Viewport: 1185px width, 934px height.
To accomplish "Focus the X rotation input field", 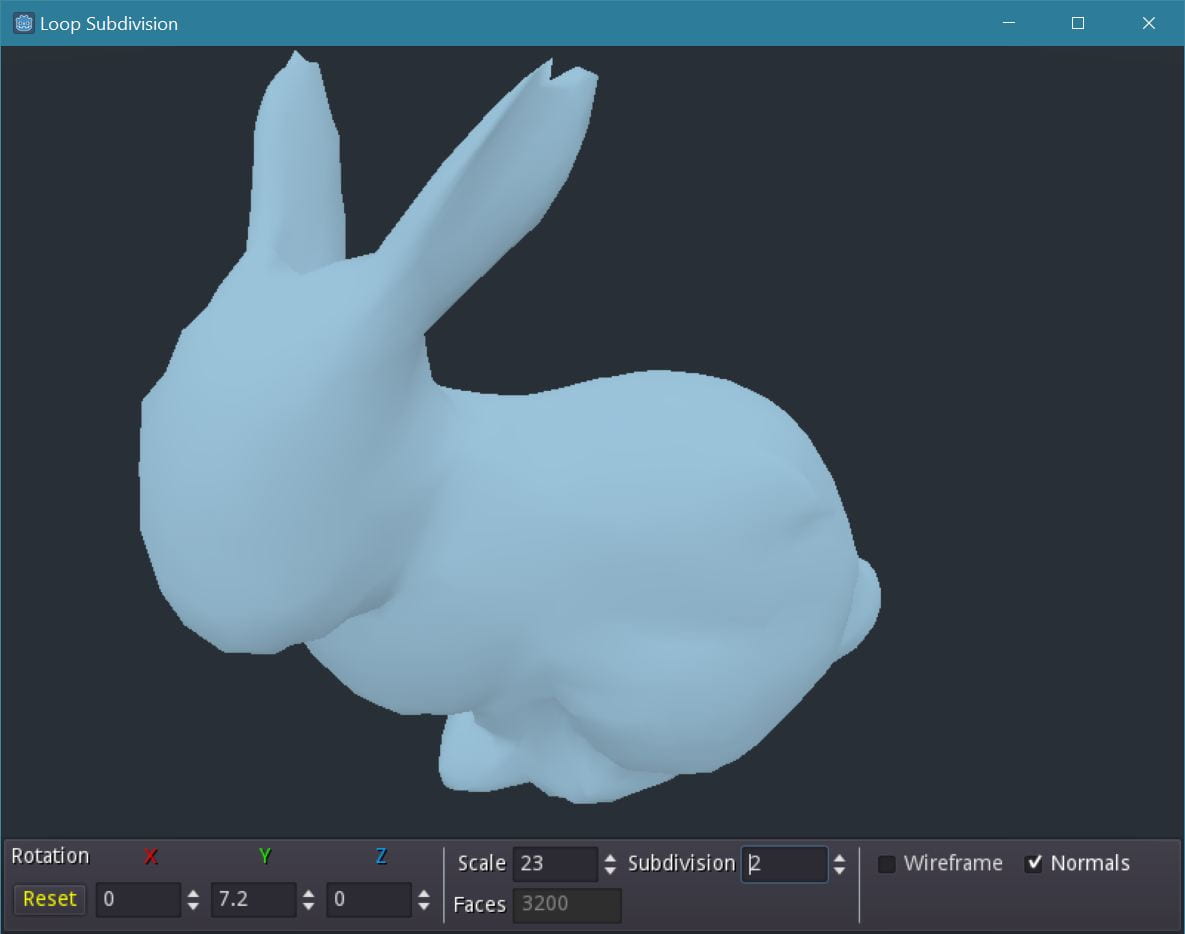I will pos(138,899).
